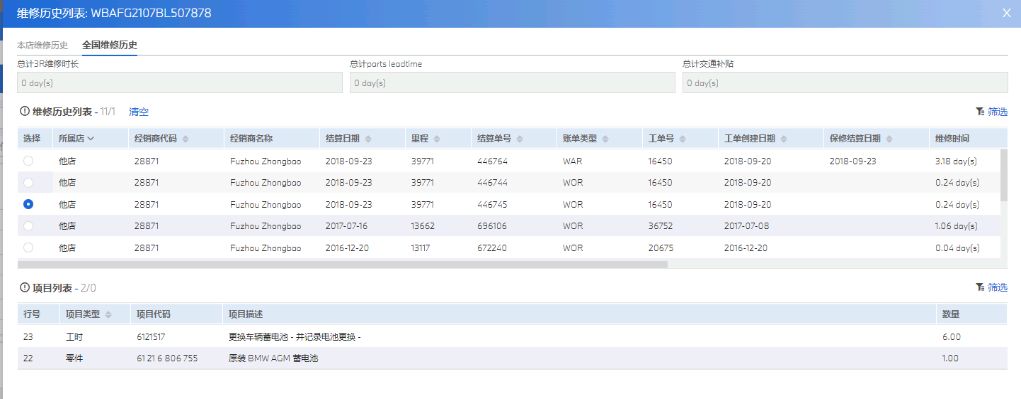Click the WAR bill type cell
The height and width of the screenshot is (399, 1021).
[572, 161]
